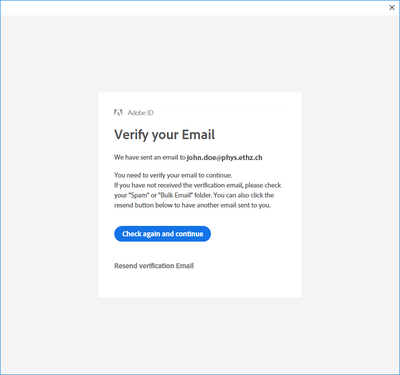
Task: Click the quoted "Spam" word in instructions
Action: pyautogui.click(x=138, y=195)
